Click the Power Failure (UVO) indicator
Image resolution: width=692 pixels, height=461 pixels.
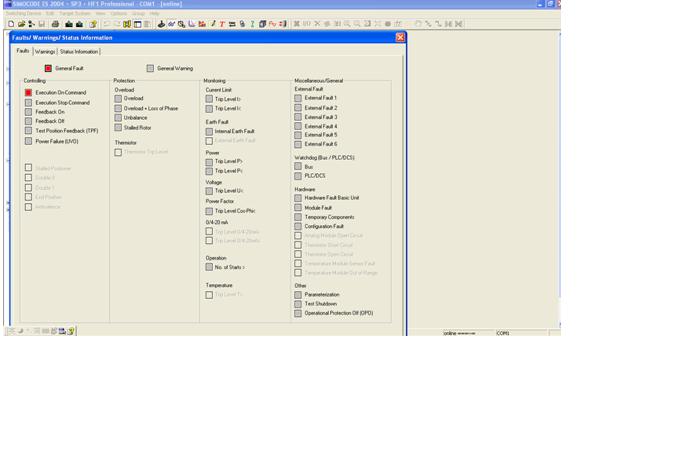(x=28, y=141)
